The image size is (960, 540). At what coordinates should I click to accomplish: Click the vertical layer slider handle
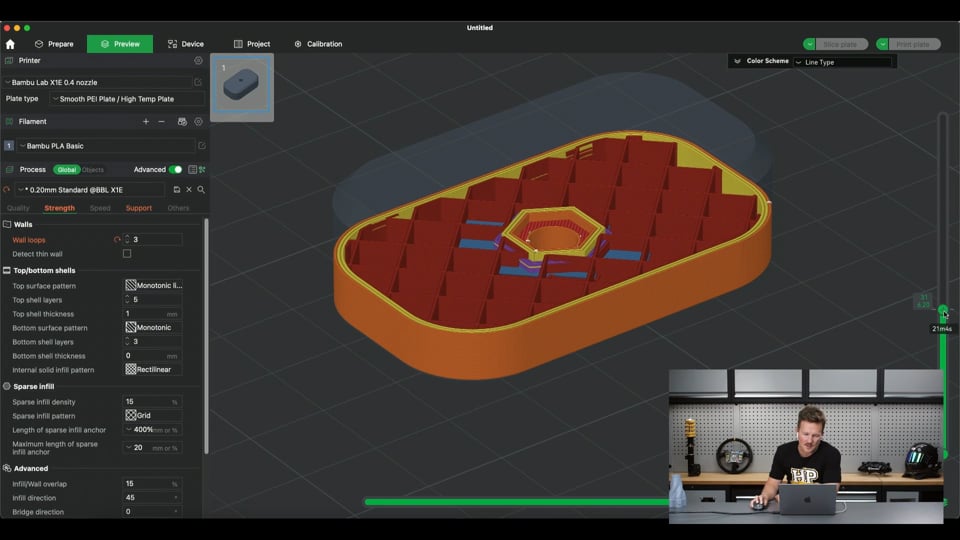coord(943,310)
